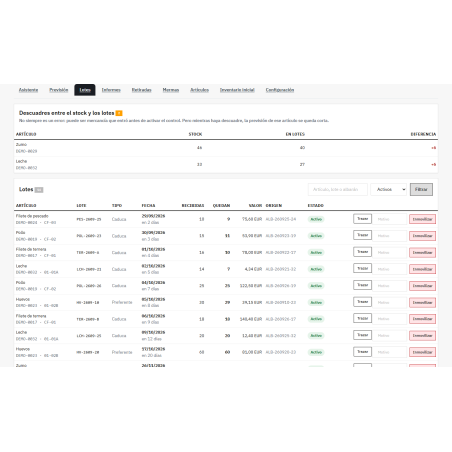
Task: Focus the artículo, lote o albarán search field
Action: [x=338, y=189]
